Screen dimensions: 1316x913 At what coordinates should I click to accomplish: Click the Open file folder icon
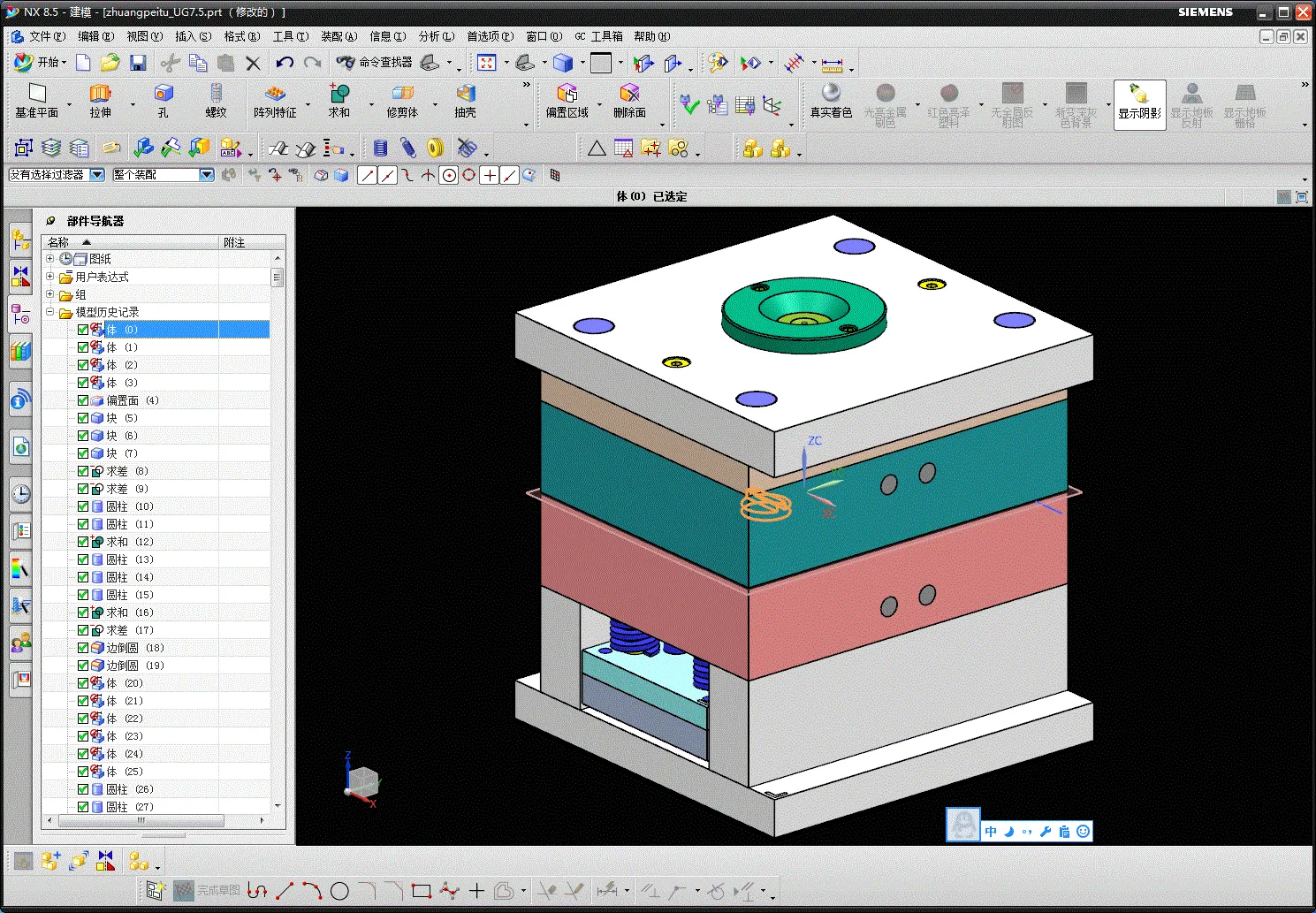coord(110,63)
